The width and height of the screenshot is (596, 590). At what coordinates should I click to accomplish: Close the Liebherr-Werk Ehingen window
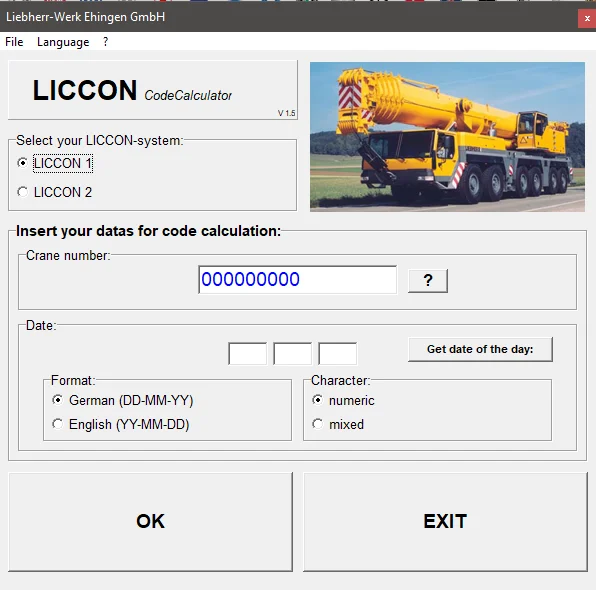587,18
